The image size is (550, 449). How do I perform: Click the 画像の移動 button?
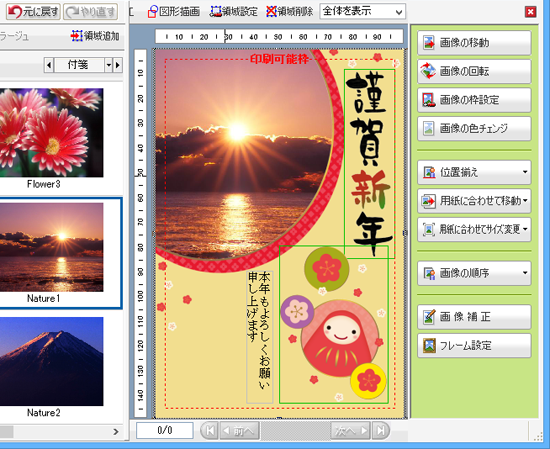pyautogui.click(x=474, y=43)
